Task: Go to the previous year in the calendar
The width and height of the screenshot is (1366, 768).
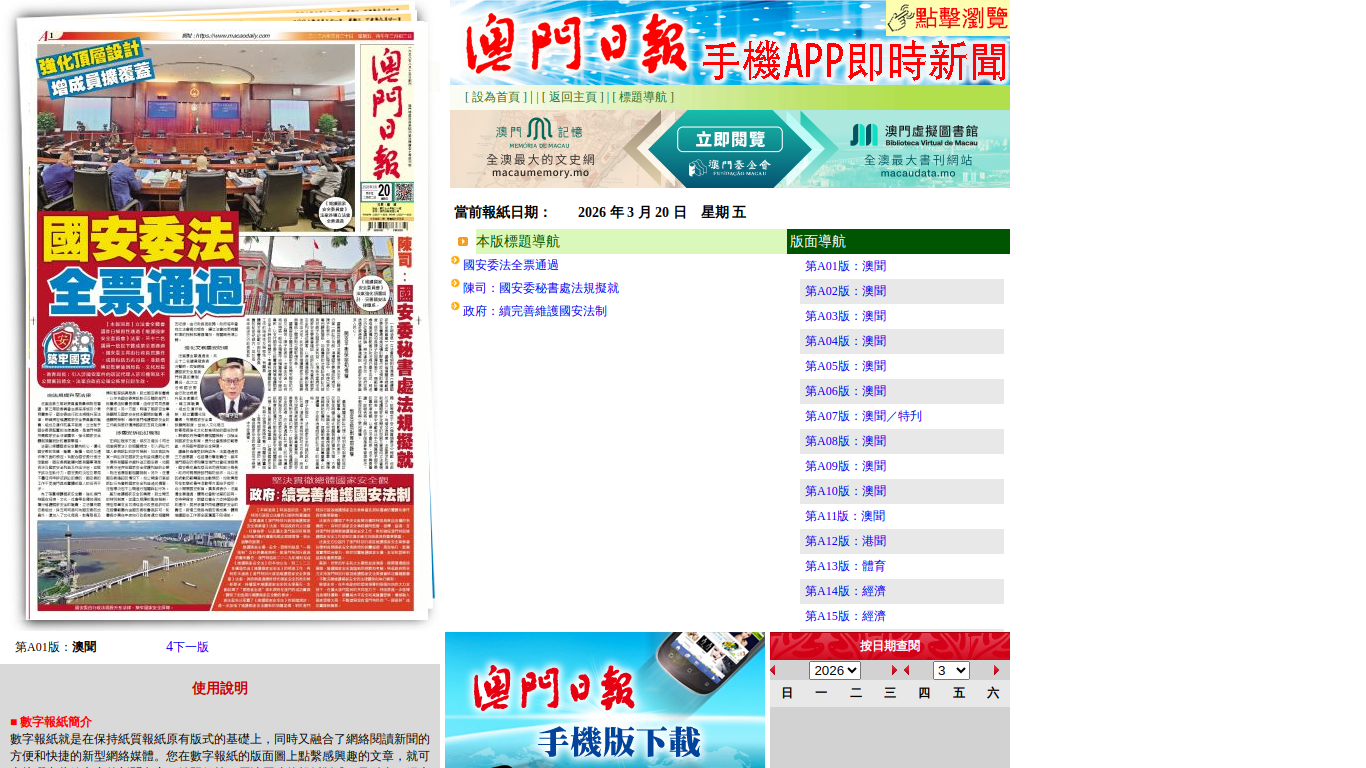Action: (773, 671)
